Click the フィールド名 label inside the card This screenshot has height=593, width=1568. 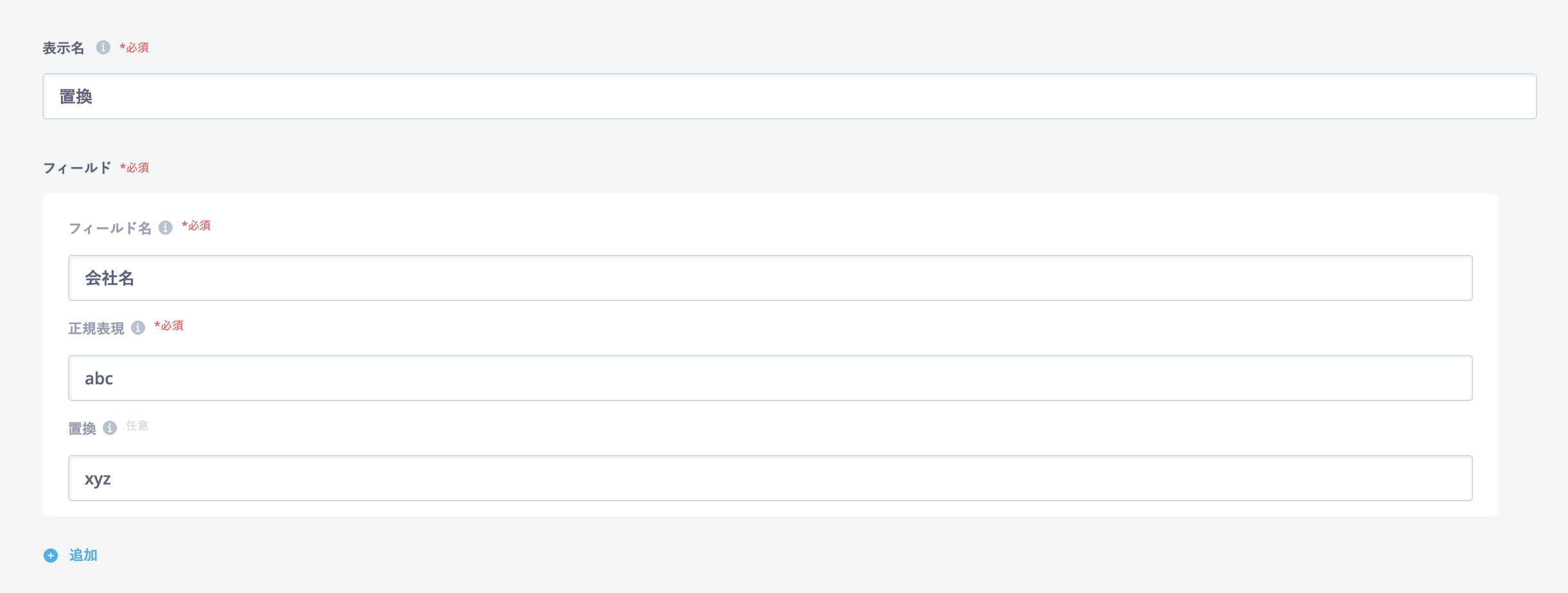click(110, 228)
